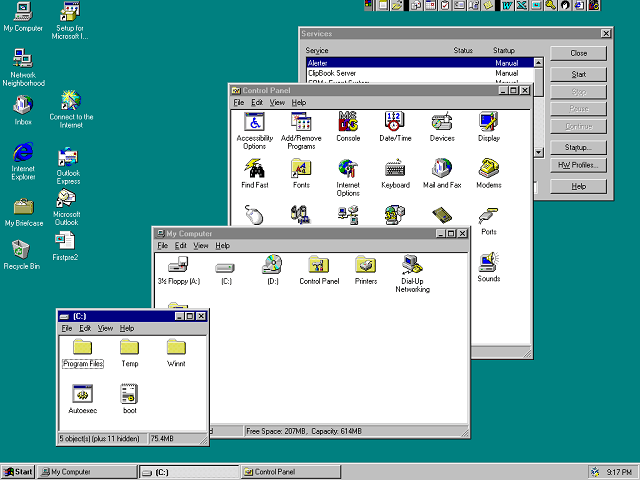Select the Alerter service row
This screenshot has height=480, width=640.
click(420, 63)
